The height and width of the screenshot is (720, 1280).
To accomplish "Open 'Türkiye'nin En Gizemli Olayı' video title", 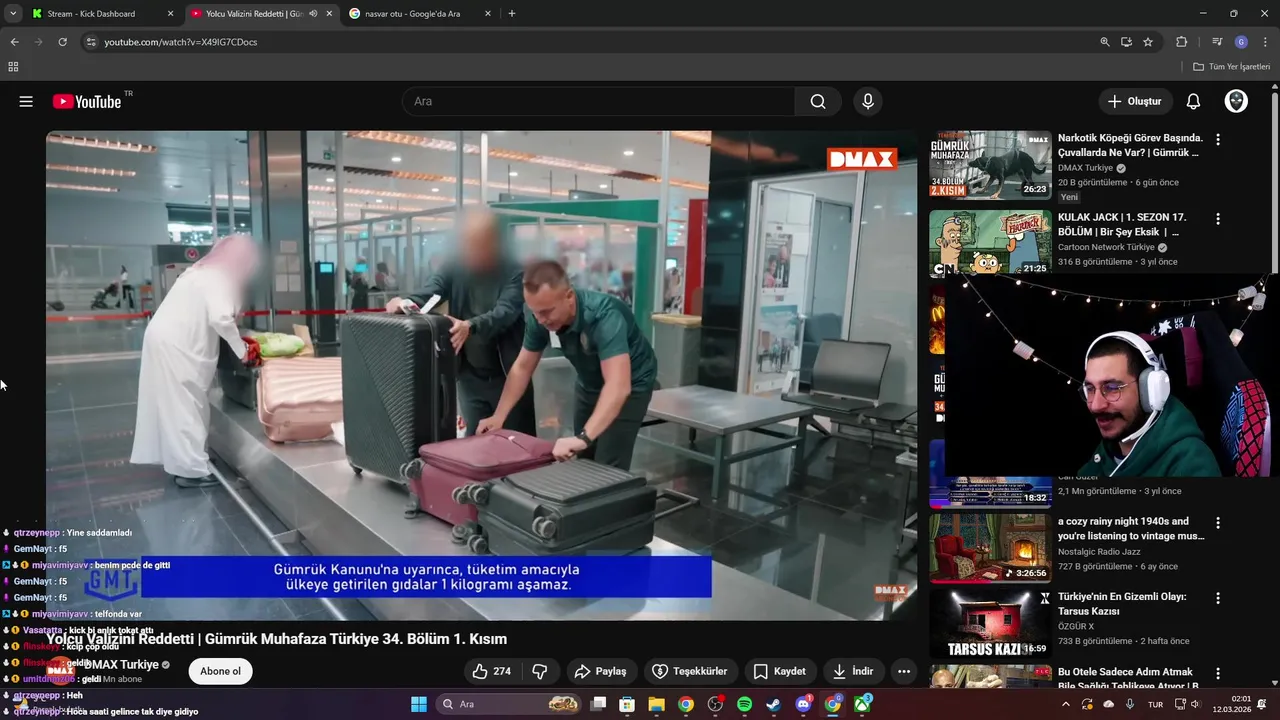I will (x=1122, y=604).
